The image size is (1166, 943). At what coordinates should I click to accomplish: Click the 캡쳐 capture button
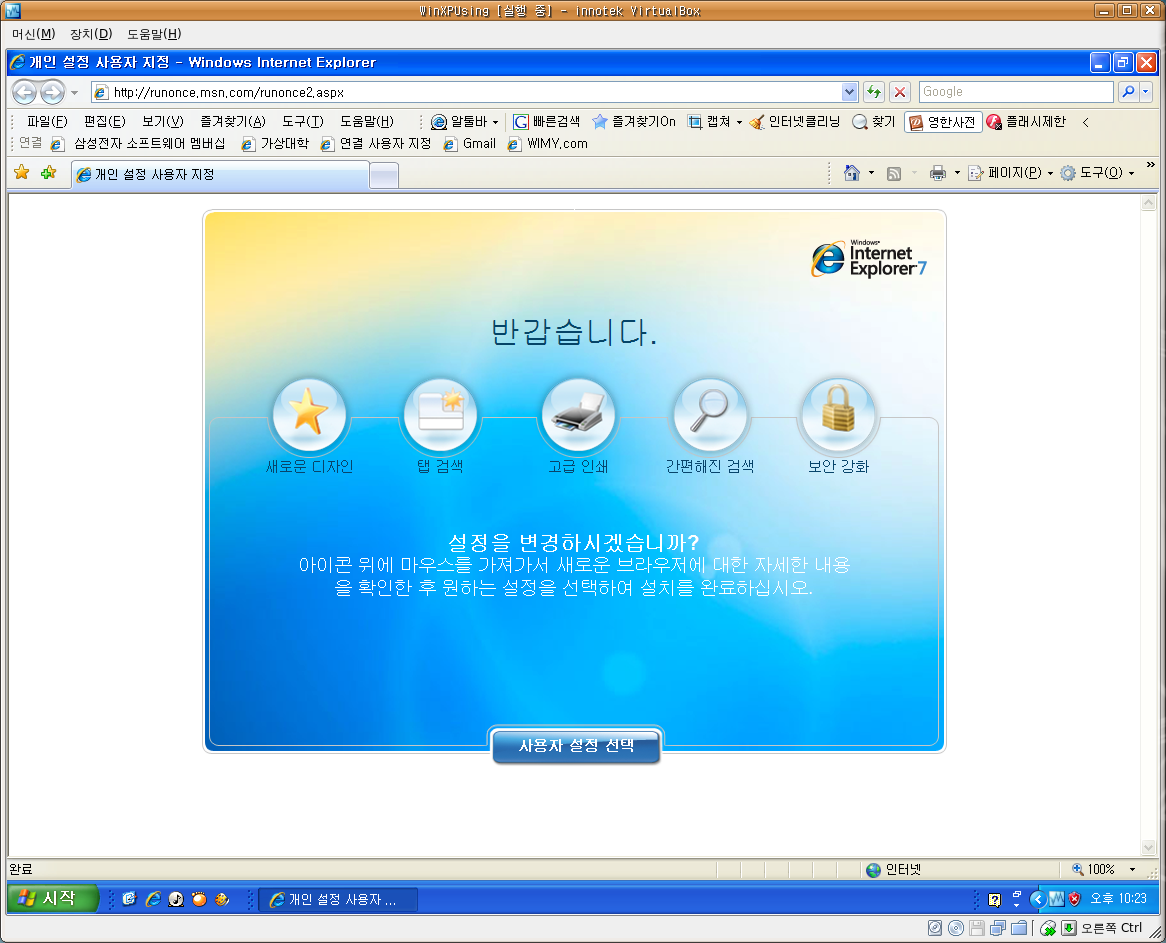[x=709, y=121]
